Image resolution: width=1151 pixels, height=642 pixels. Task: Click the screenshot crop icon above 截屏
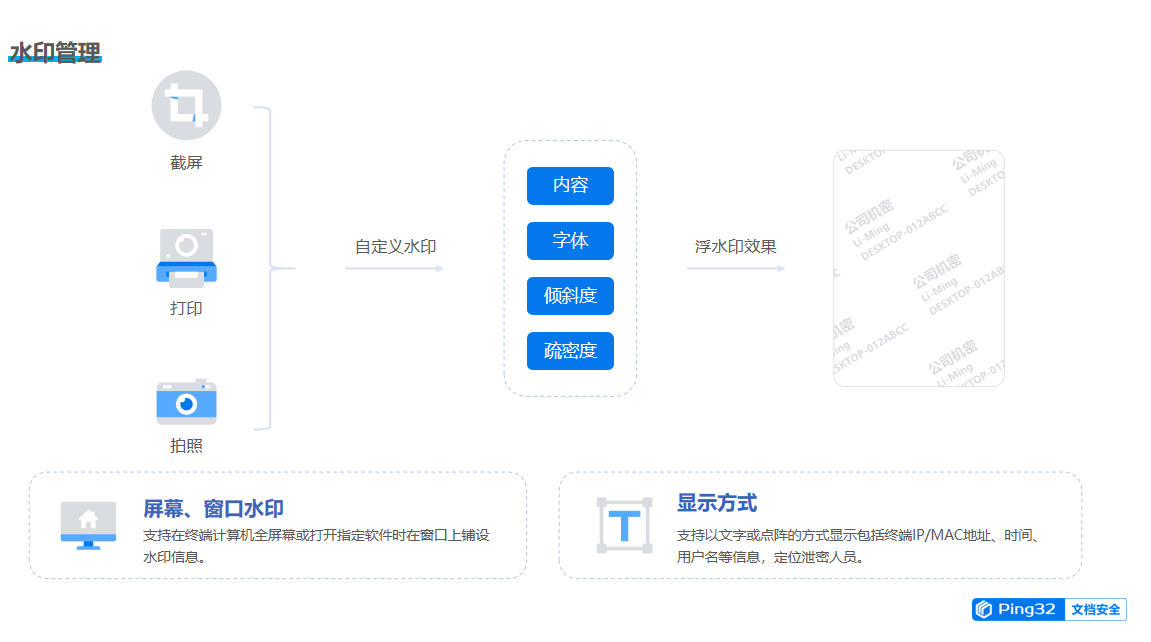[186, 105]
